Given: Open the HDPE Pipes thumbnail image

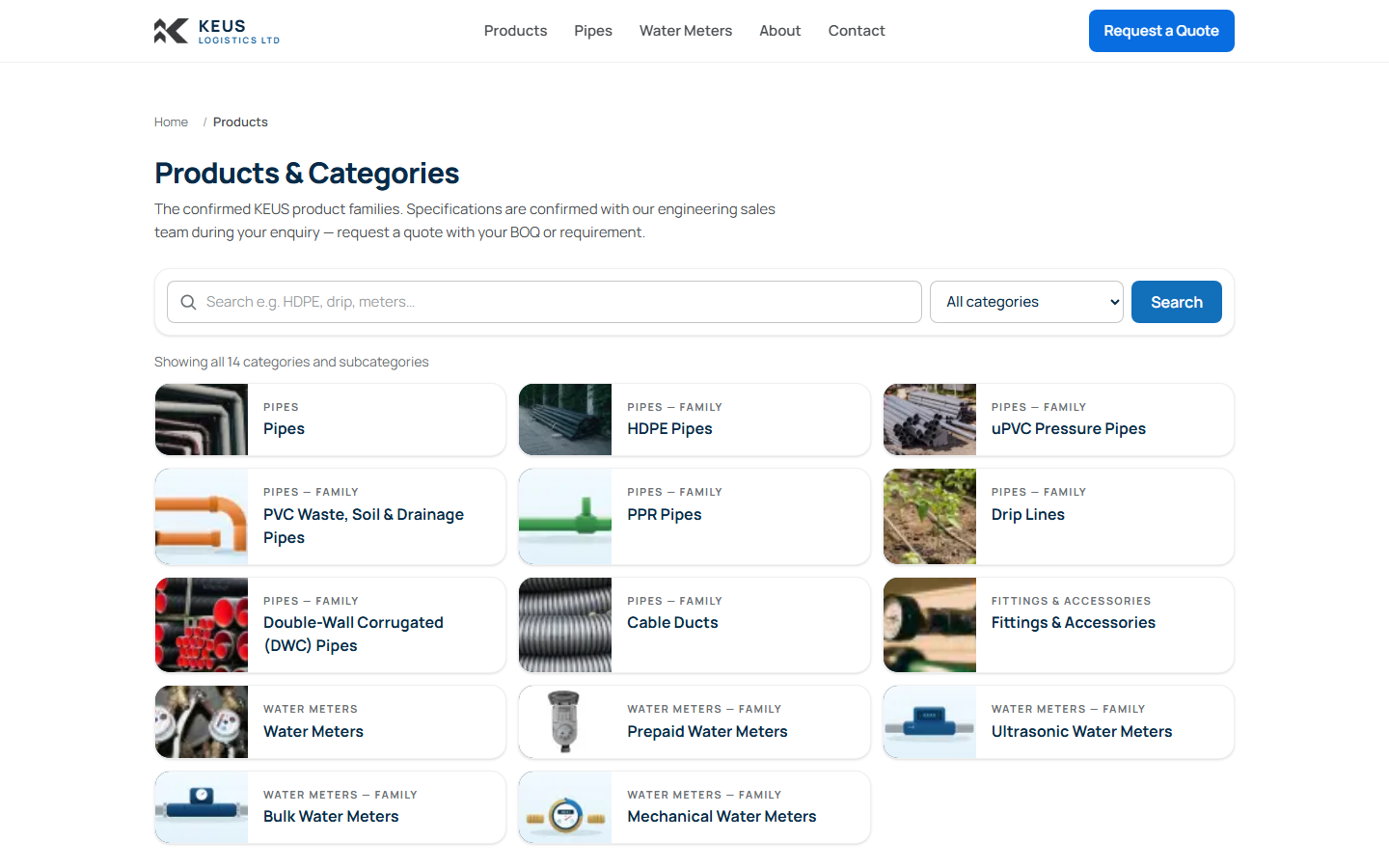Looking at the screenshot, I should [565, 420].
